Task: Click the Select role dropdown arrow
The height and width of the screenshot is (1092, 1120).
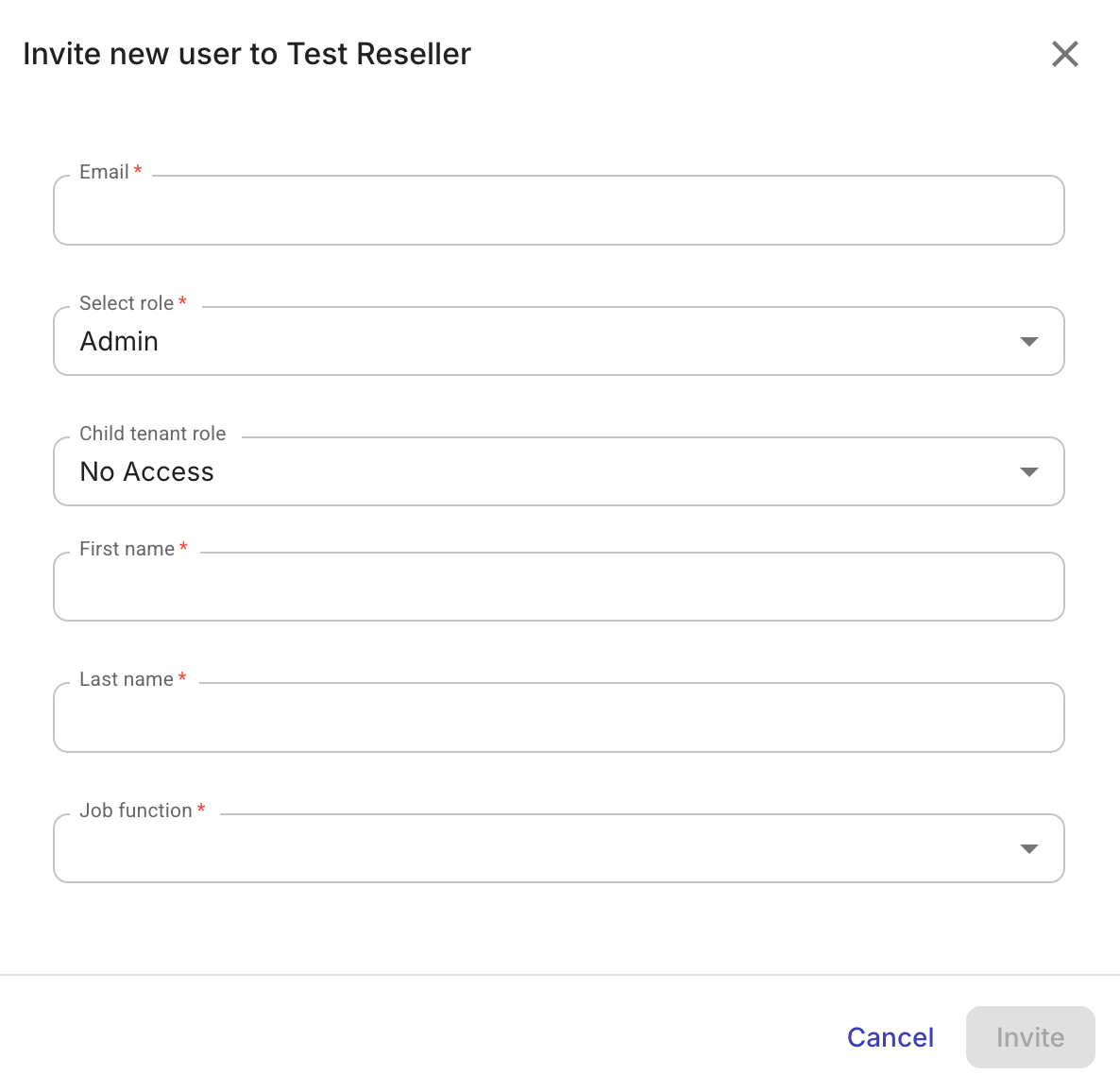Action: [x=1029, y=341]
